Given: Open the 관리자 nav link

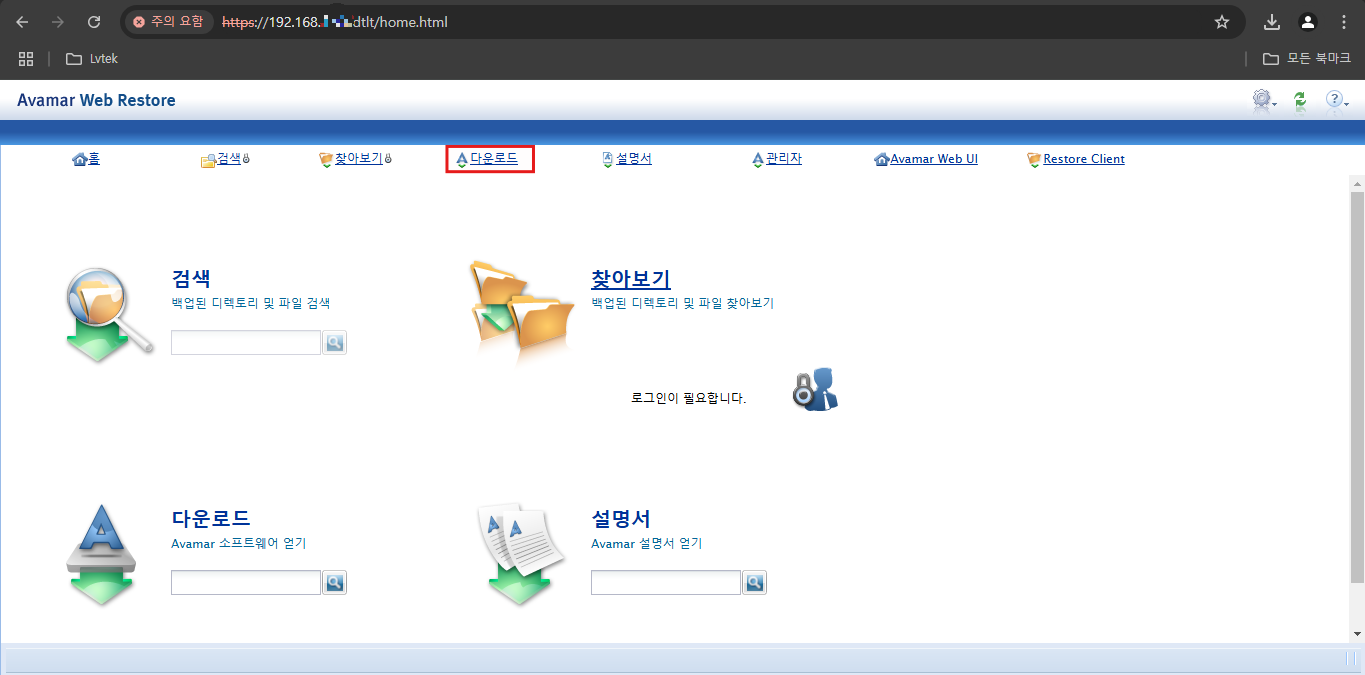Looking at the screenshot, I should [784, 159].
